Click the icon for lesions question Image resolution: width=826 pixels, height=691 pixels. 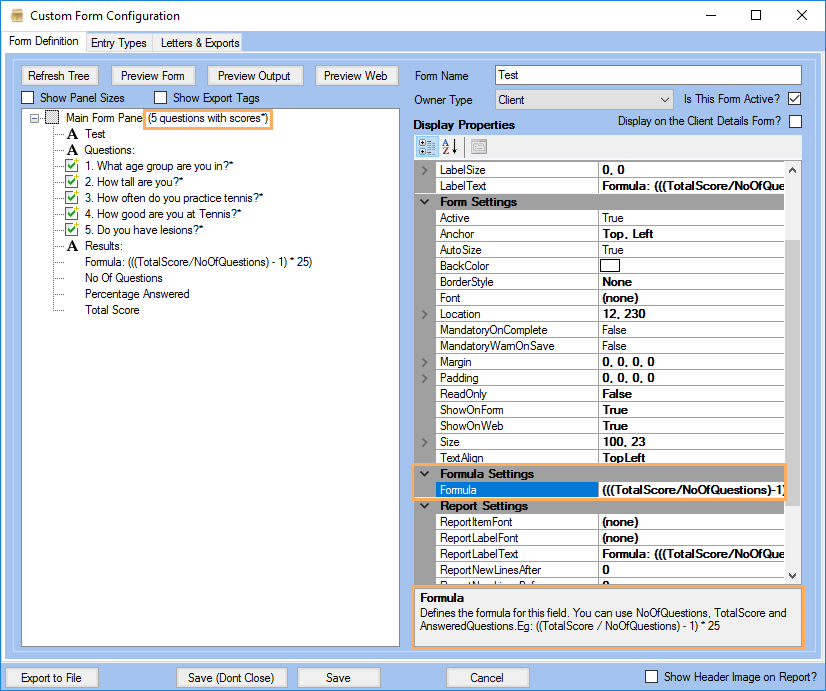point(72,230)
